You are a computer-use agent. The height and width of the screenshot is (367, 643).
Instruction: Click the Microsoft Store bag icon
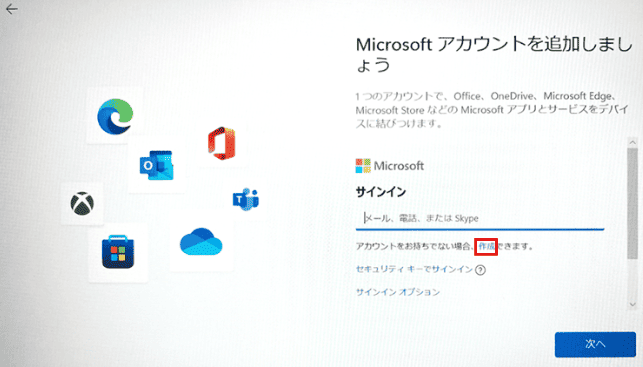118,251
